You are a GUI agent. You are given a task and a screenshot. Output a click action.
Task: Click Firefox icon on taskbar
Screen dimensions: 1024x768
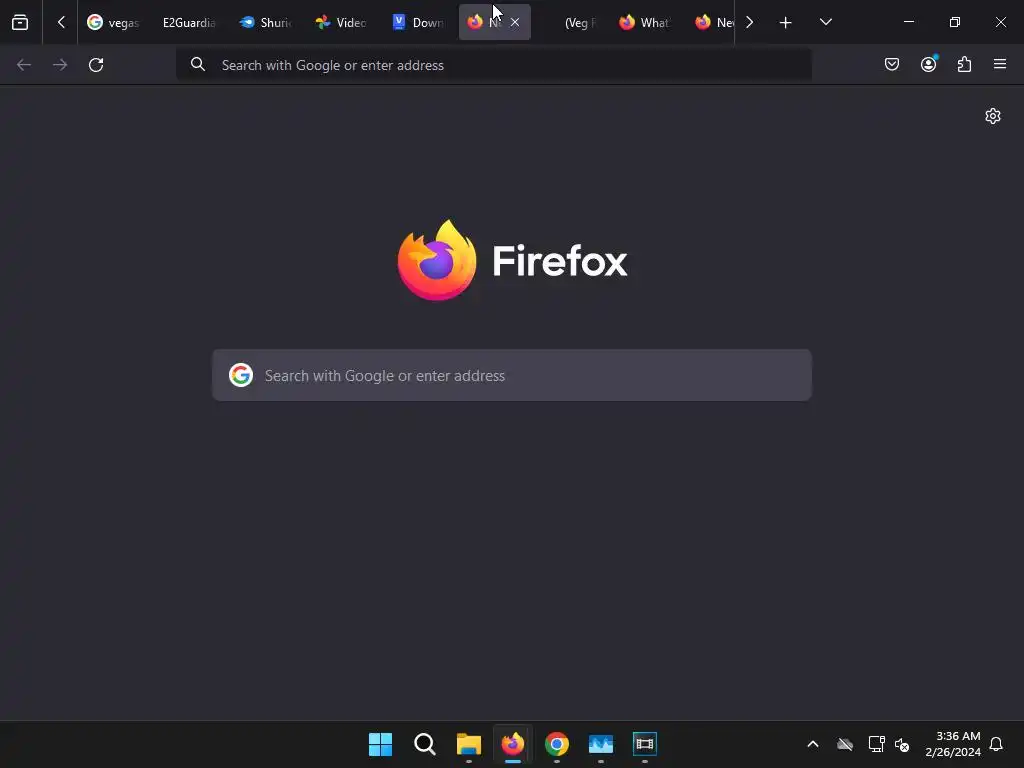point(513,744)
